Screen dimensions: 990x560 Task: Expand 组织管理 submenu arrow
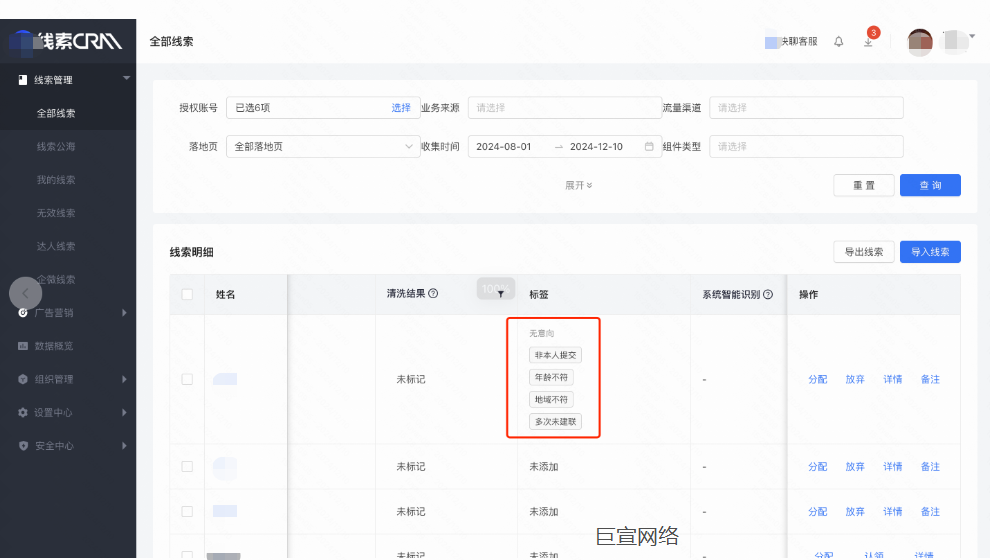click(x=124, y=379)
